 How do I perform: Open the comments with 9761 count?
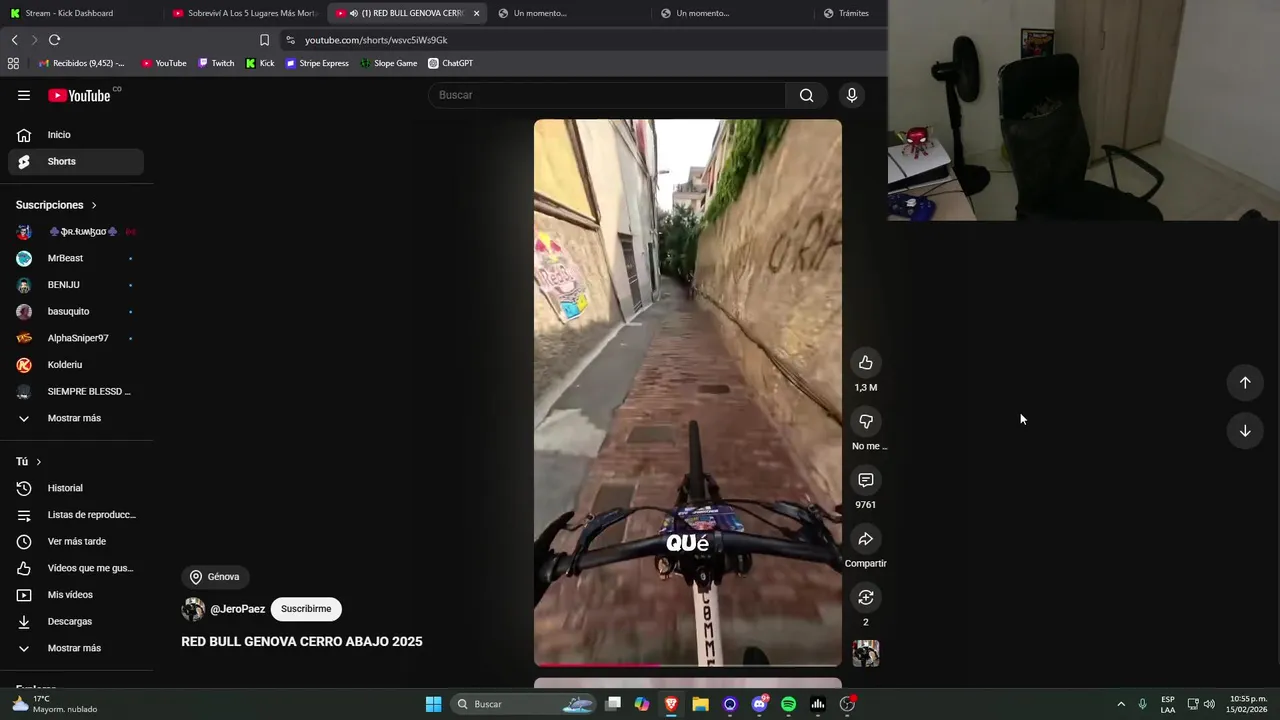coord(866,480)
